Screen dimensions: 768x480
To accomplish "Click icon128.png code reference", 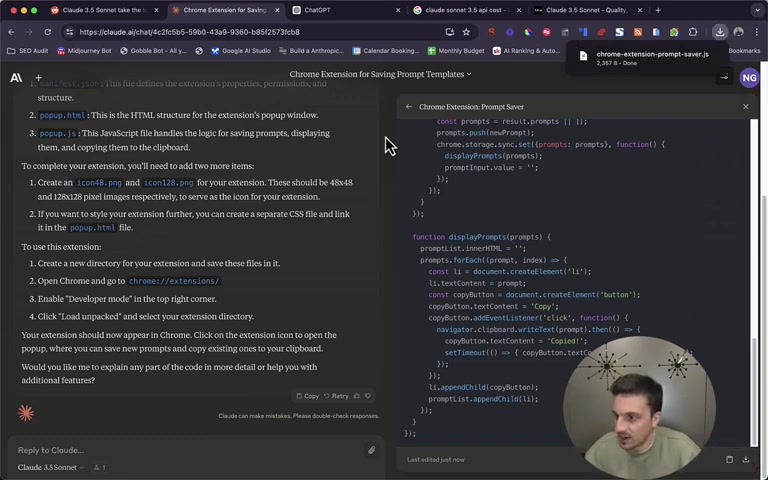I will 168,183.
